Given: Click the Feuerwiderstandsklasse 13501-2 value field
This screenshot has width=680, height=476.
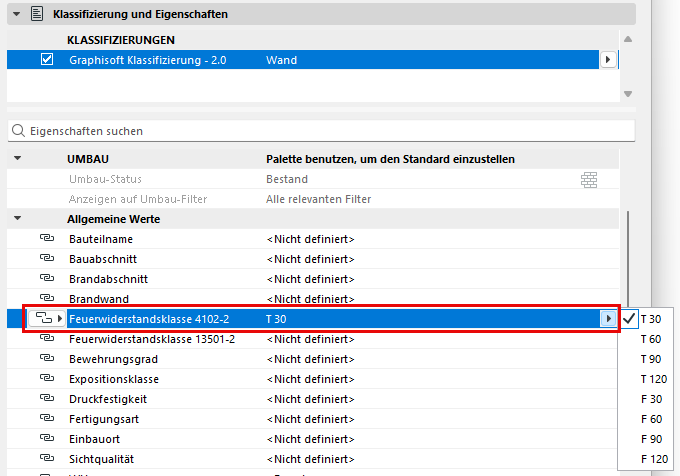Looking at the screenshot, I should [310, 339].
